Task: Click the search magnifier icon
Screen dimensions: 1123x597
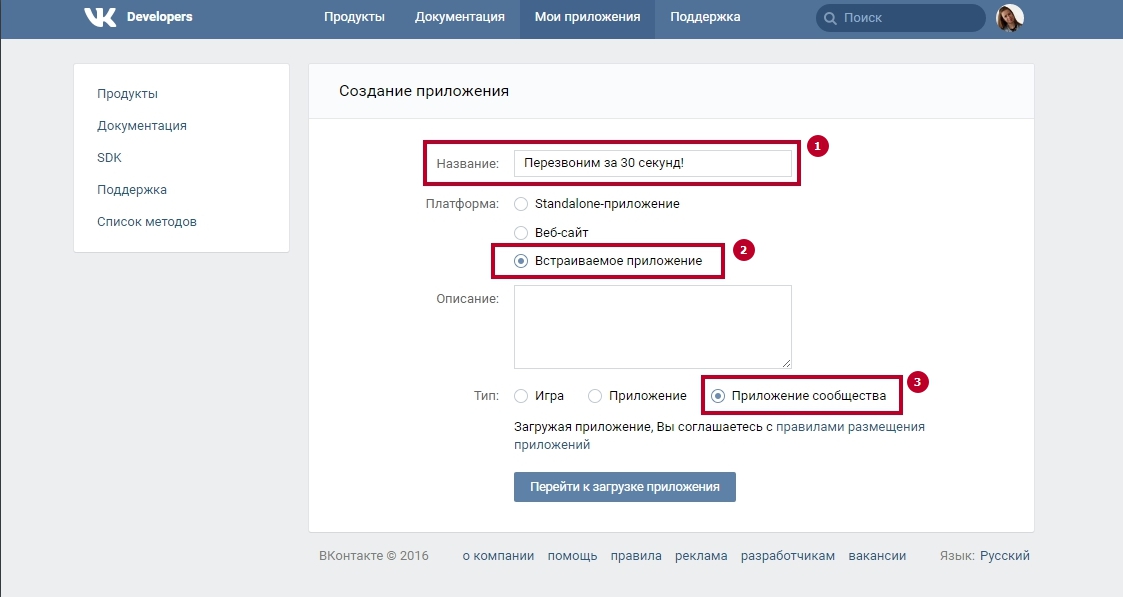Action: click(x=830, y=18)
